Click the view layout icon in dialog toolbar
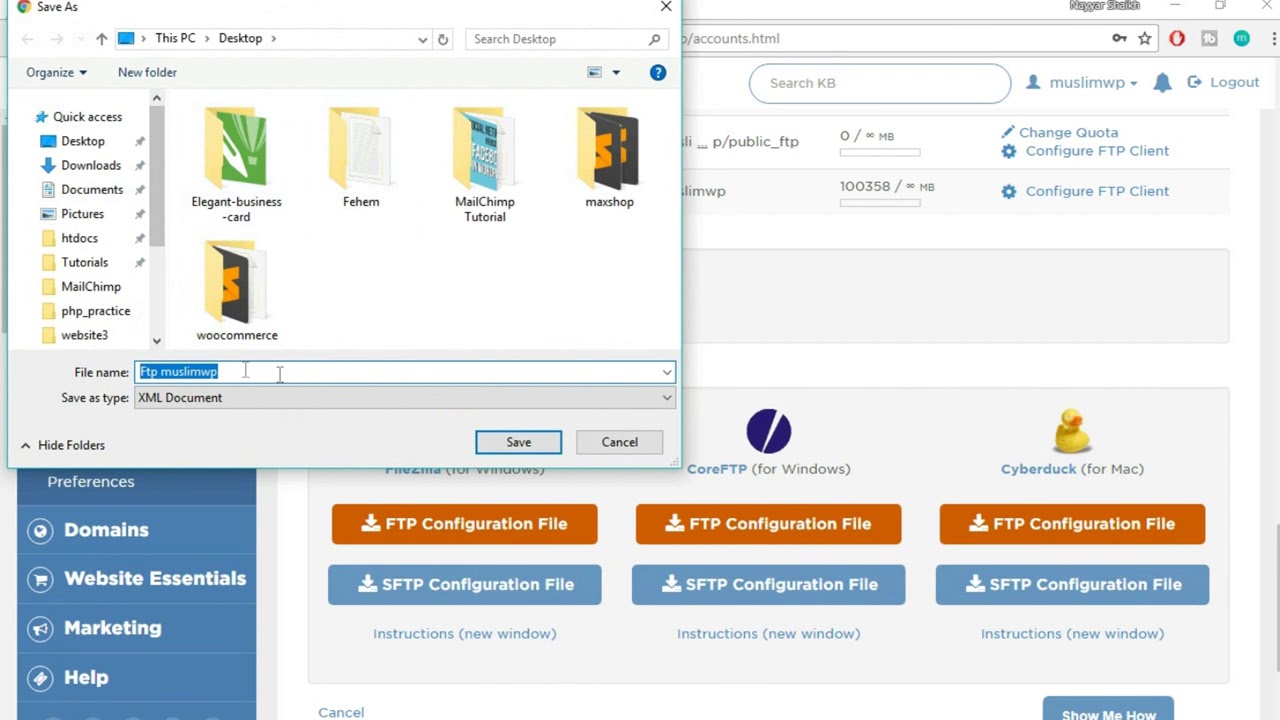 pyautogui.click(x=595, y=72)
